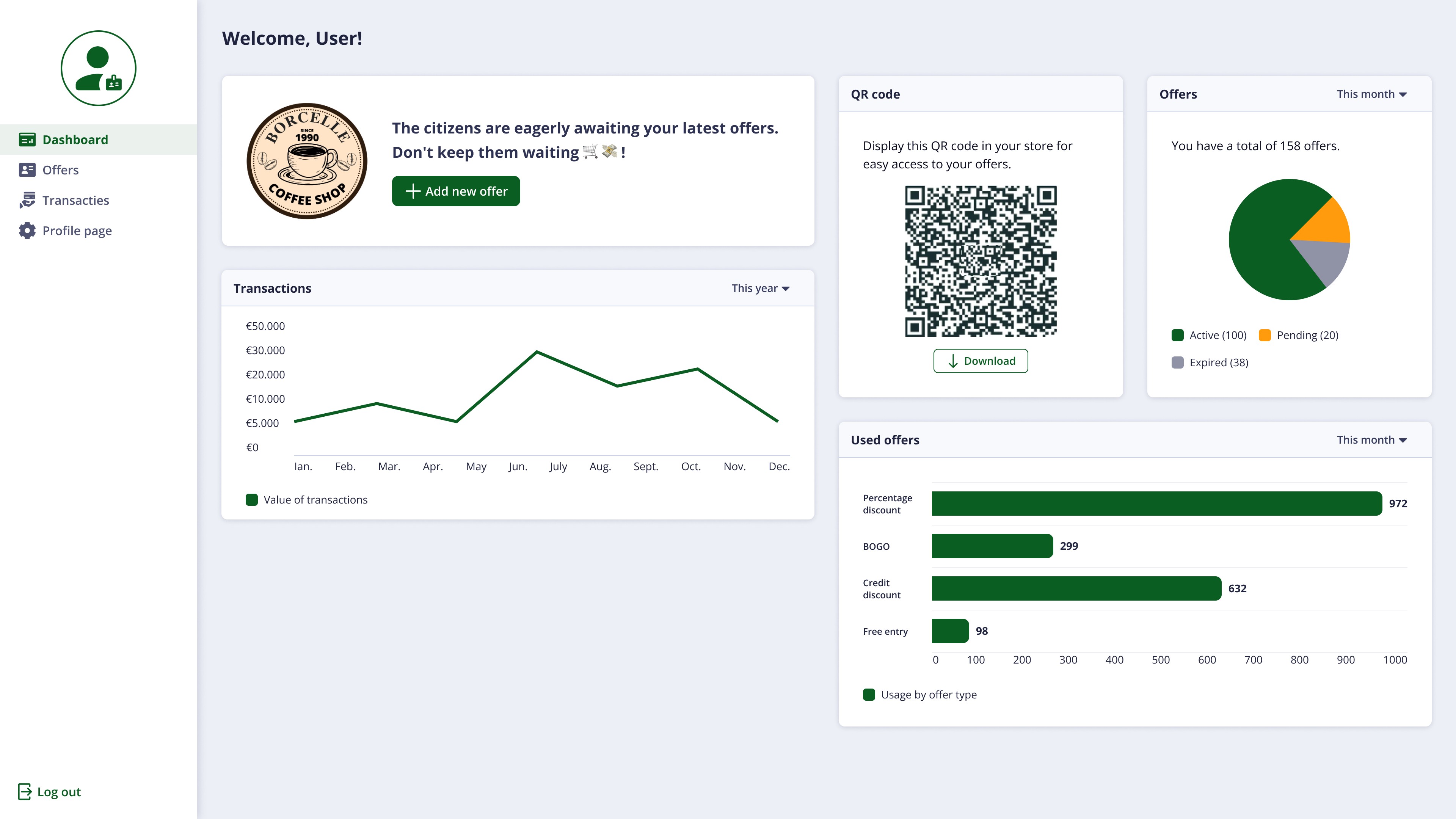Open Used offers This month dropdown

point(1371,440)
